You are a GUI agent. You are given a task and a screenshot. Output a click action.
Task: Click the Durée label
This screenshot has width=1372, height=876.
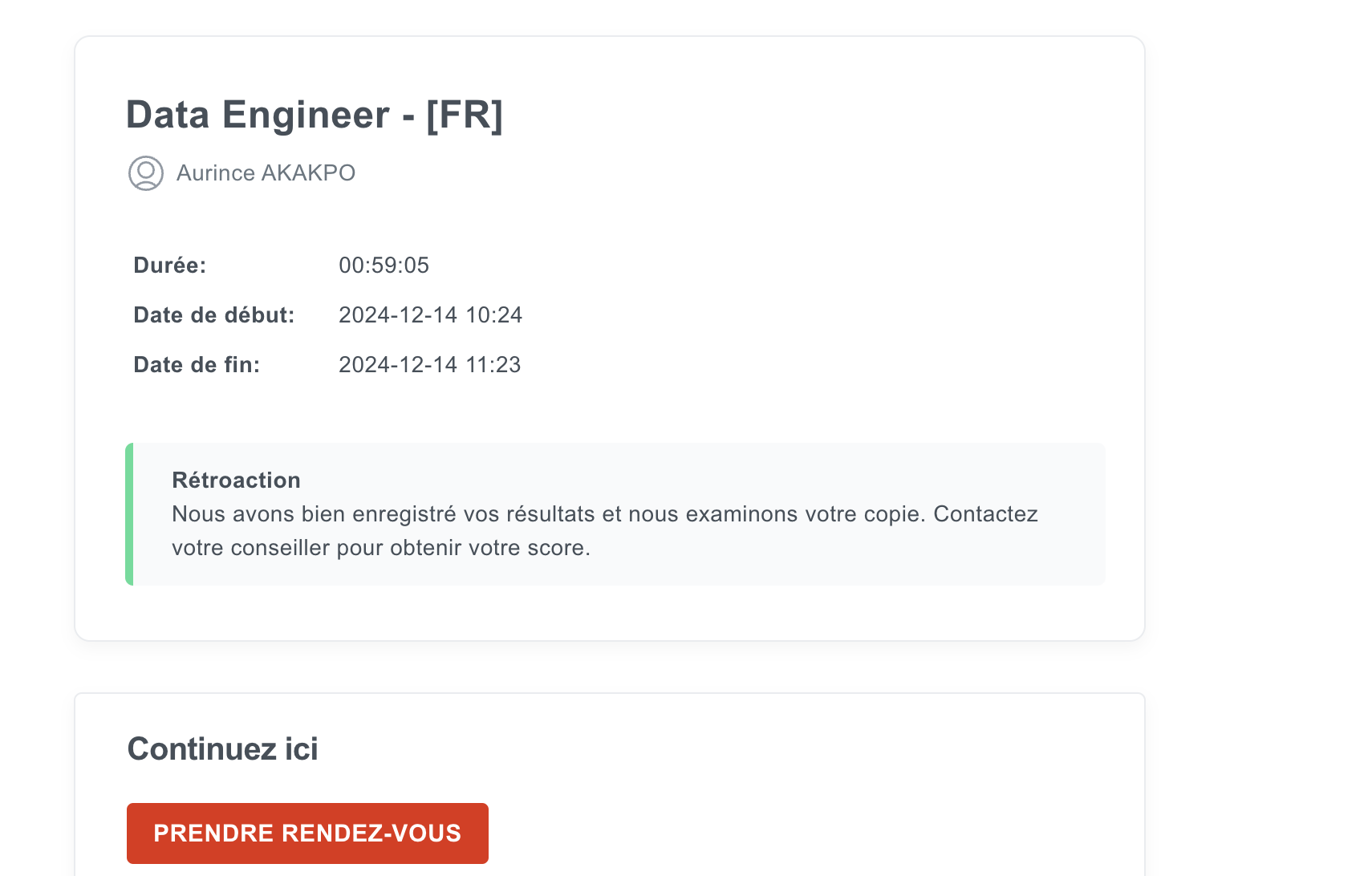click(x=170, y=266)
